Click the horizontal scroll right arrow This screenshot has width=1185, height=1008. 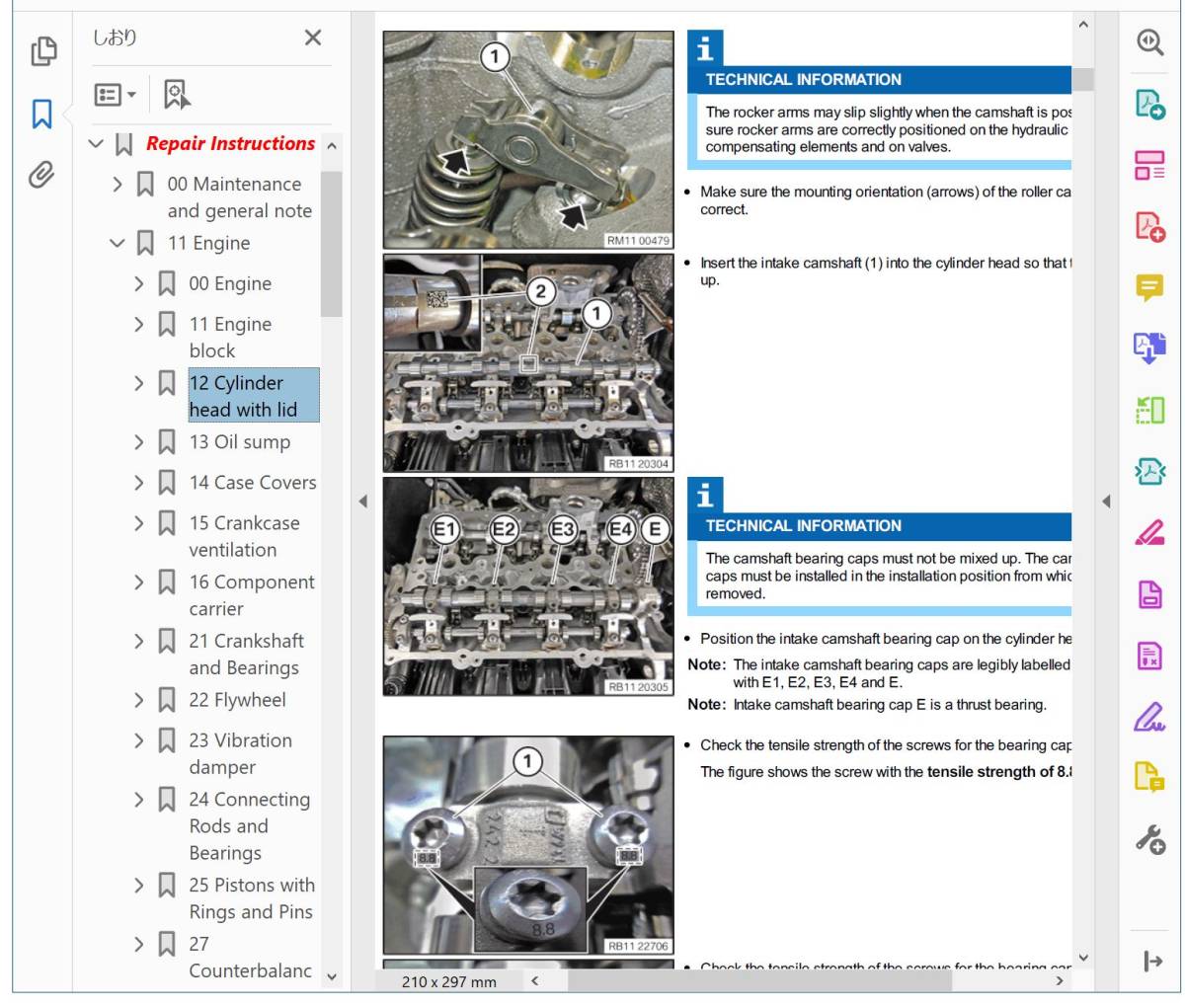(1060, 980)
